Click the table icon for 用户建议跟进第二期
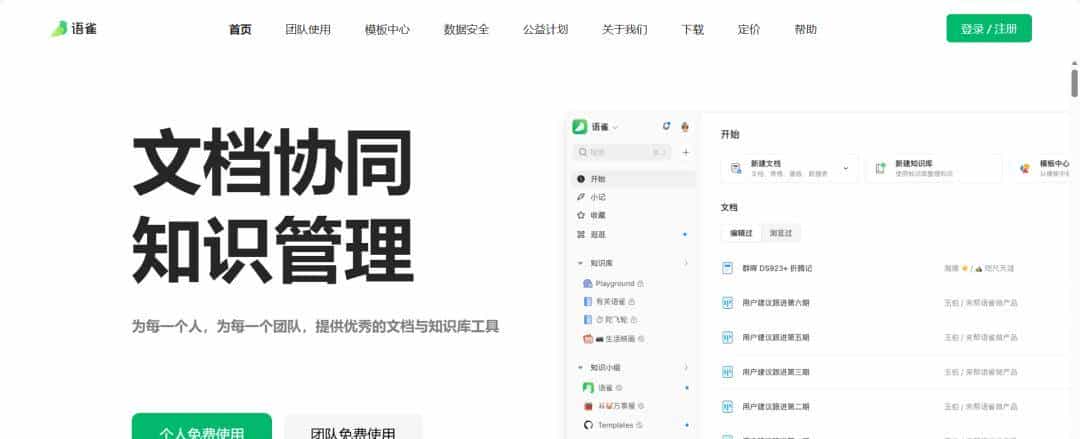This screenshot has height=439, width=1080. coord(727,406)
